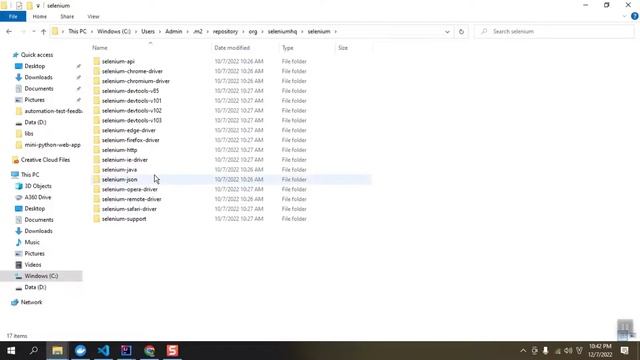This screenshot has height=360, width=640.
Task: Open the File ribbon tab
Action: pos(13,17)
